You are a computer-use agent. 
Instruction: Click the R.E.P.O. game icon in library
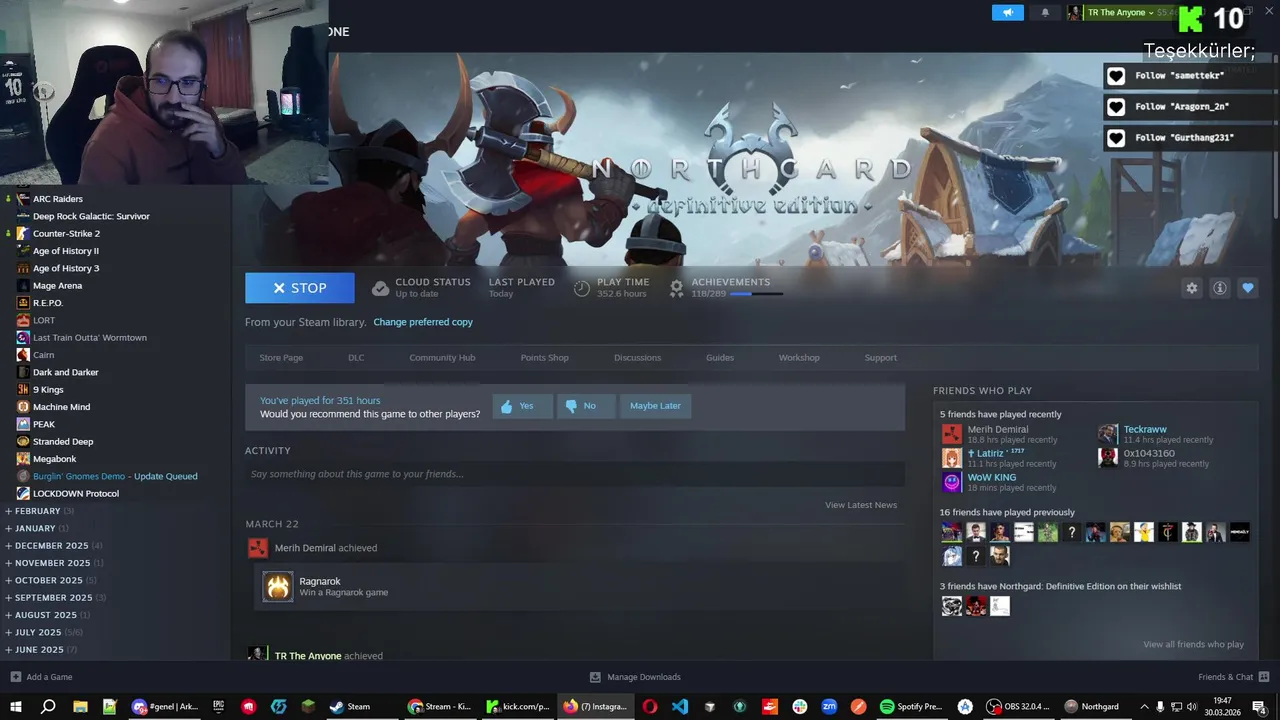click(x=23, y=303)
